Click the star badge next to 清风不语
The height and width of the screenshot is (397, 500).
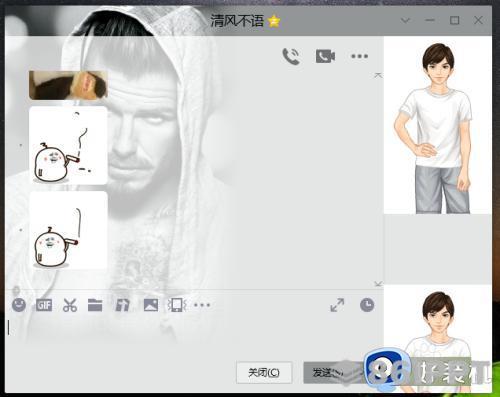[274, 21]
